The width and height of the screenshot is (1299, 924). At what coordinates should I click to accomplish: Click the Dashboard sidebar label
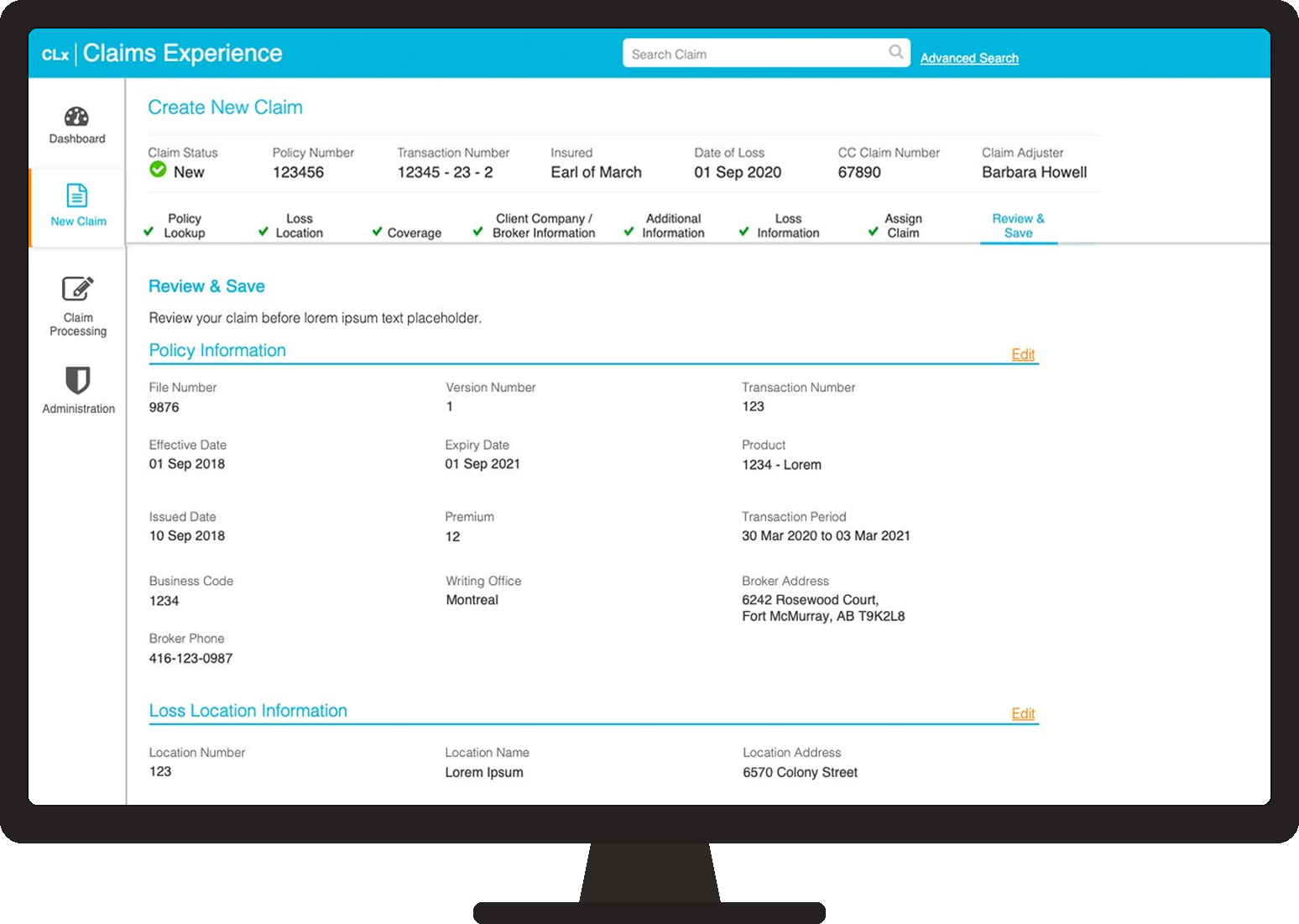(x=77, y=138)
